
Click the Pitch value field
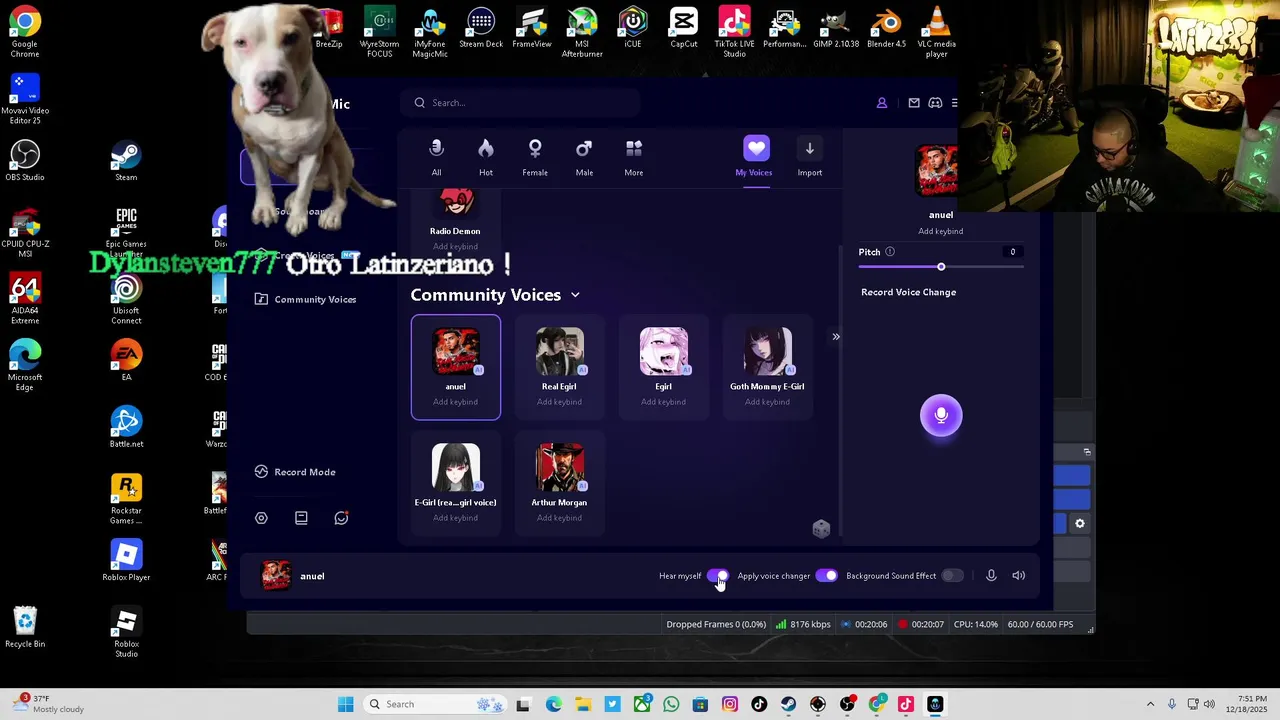click(1012, 252)
